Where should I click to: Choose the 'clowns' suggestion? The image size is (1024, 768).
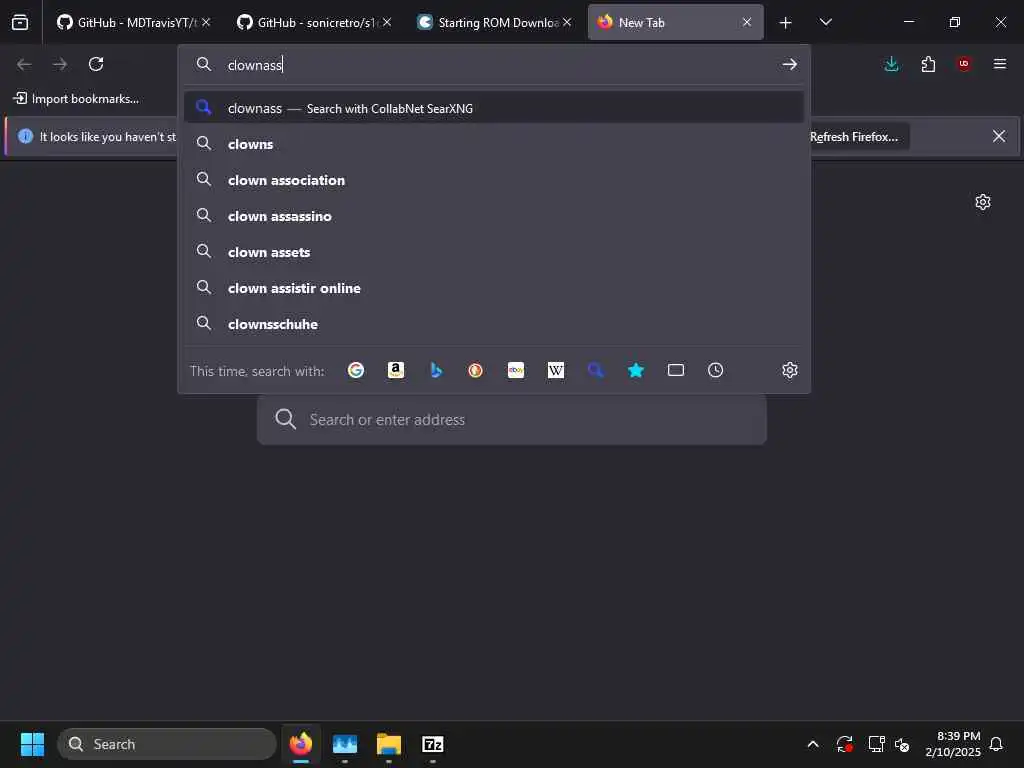(x=494, y=144)
